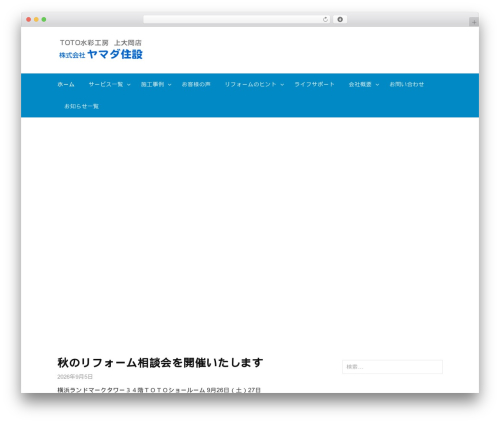
Task: Open the ホーム menu item
Action: coord(66,84)
